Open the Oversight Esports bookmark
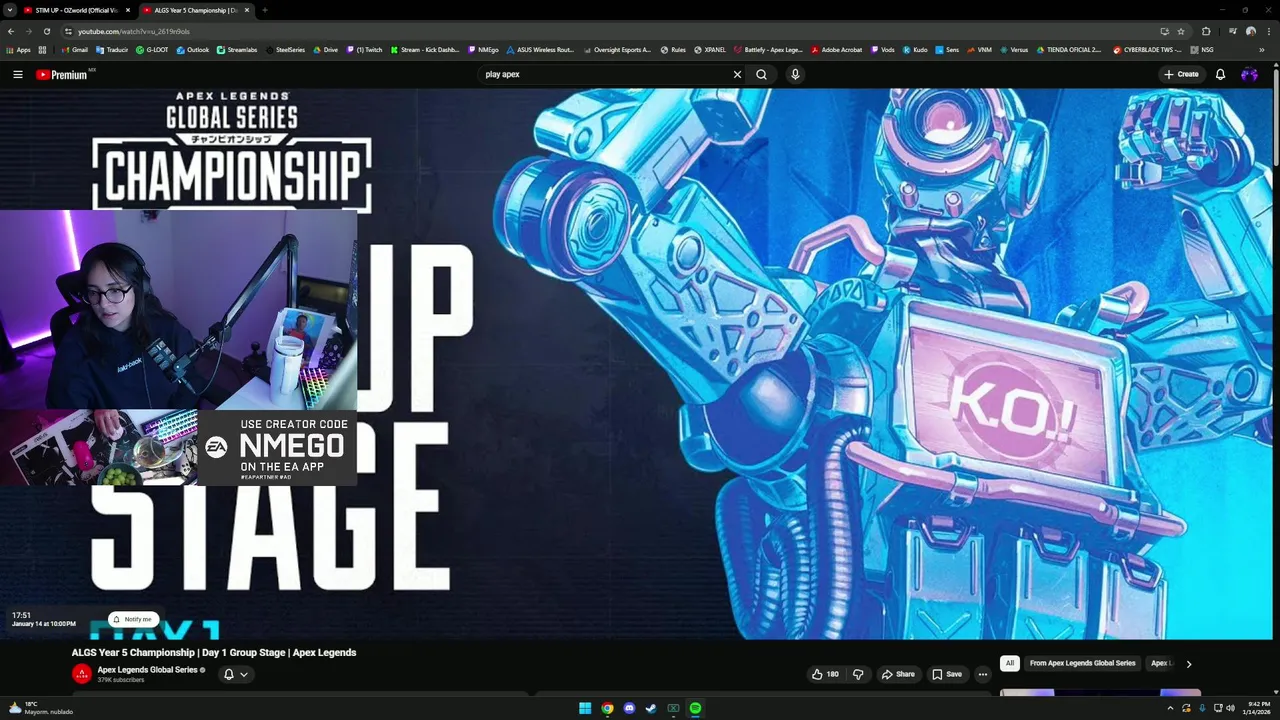 pos(616,49)
